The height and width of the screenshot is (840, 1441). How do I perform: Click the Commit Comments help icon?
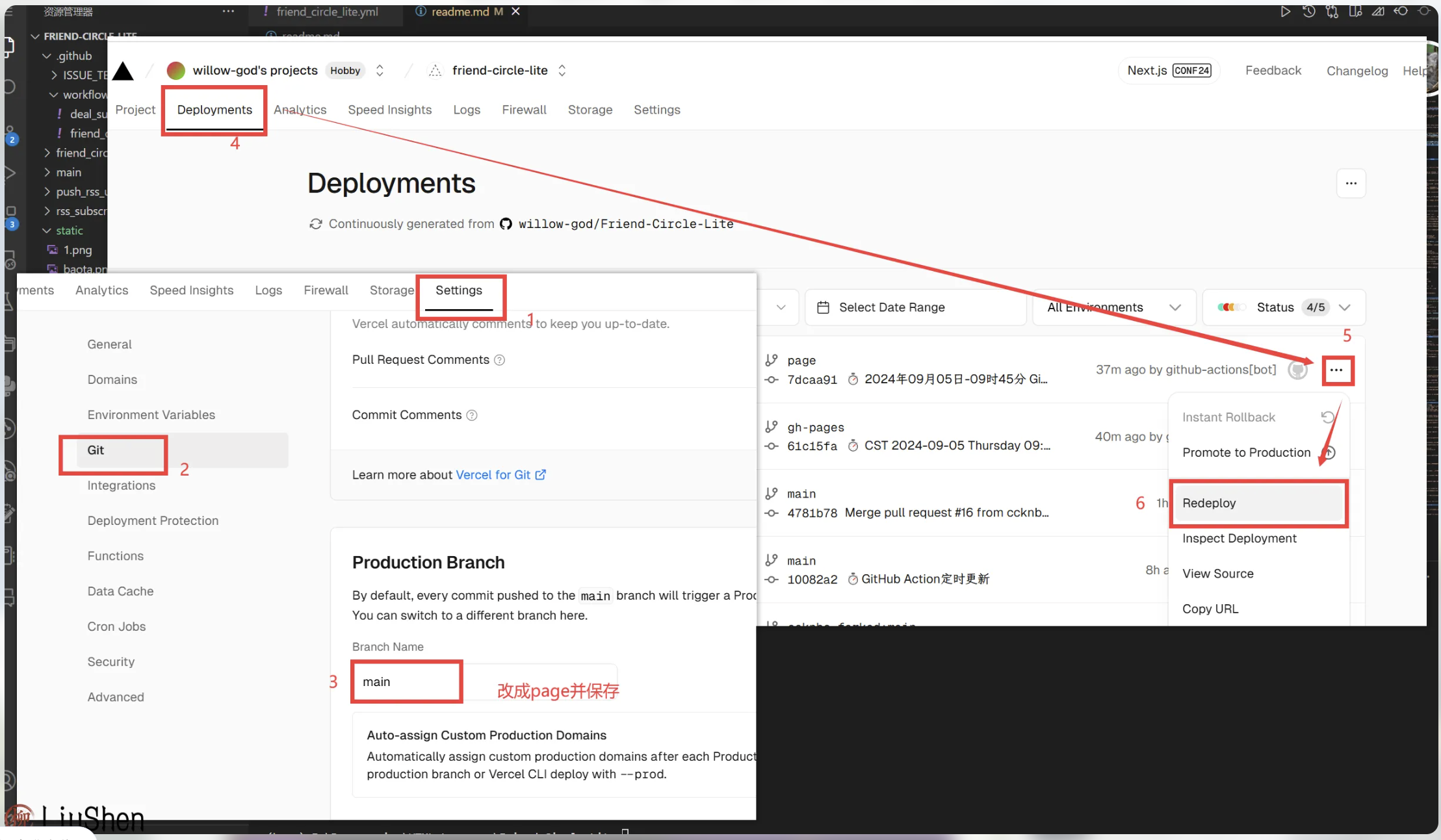click(x=472, y=415)
